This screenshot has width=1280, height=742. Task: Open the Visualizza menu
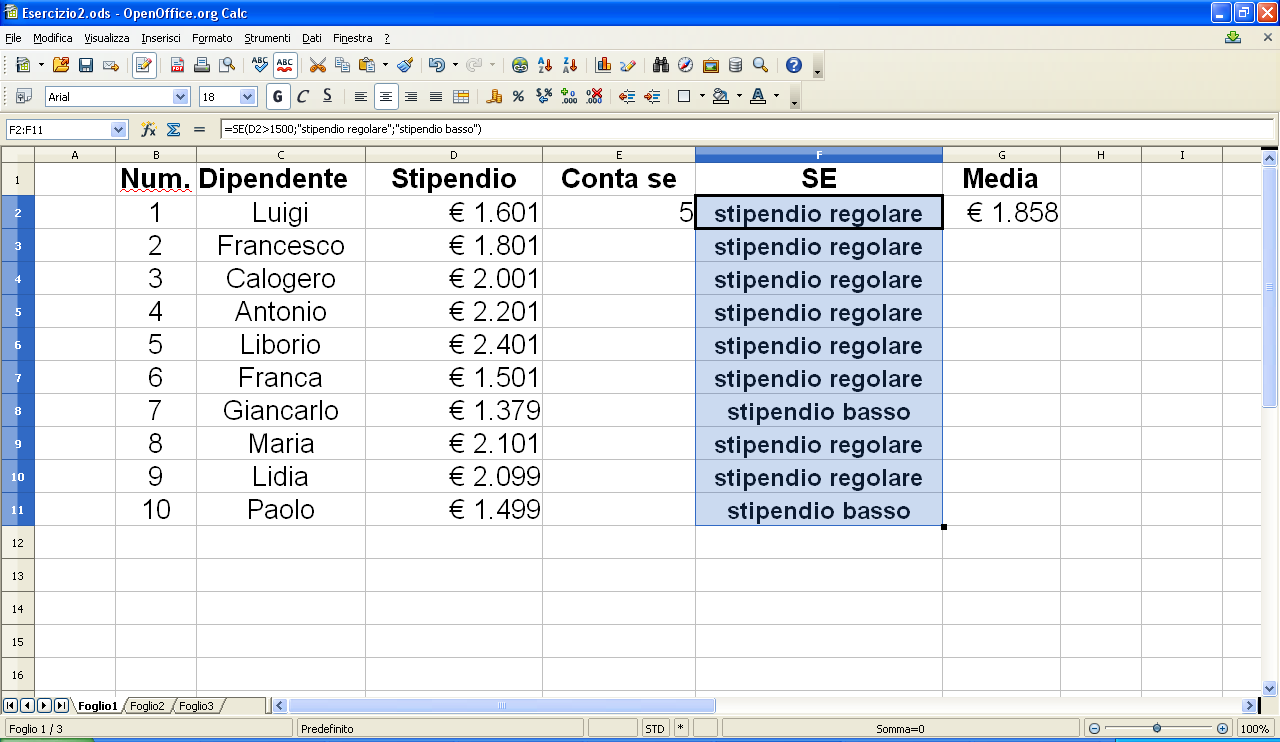tap(107, 38)
